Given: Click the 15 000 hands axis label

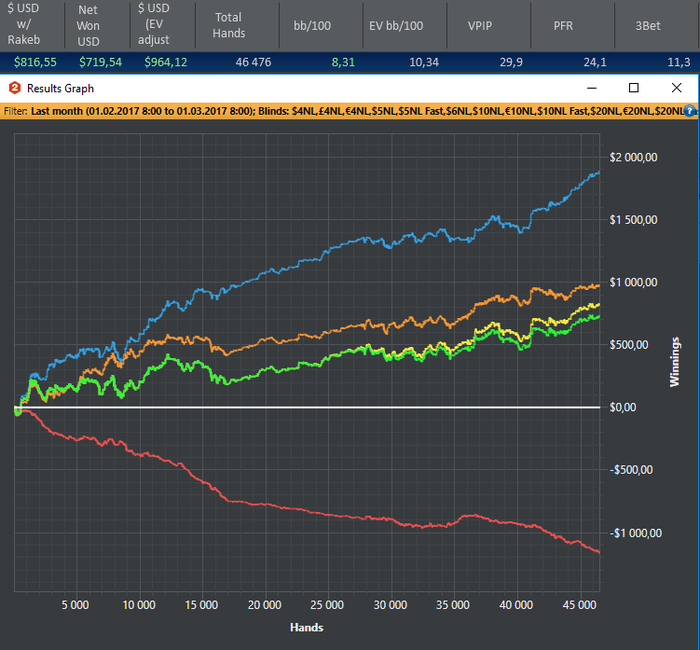Looking at the screenshot, I should pyautogui.click(x=201, y=605).
